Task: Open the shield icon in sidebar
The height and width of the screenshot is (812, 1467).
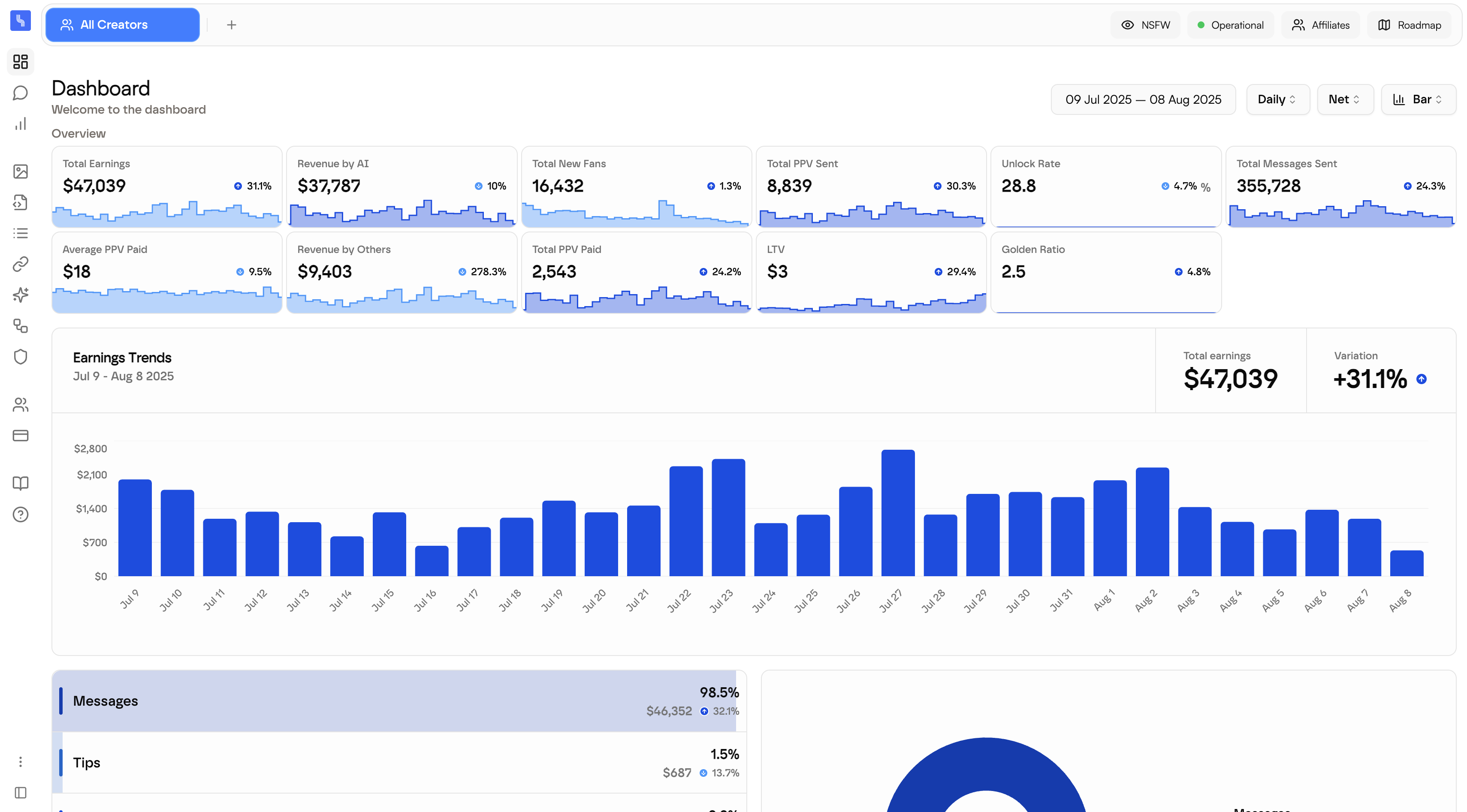Action: [x=21, y=357]
